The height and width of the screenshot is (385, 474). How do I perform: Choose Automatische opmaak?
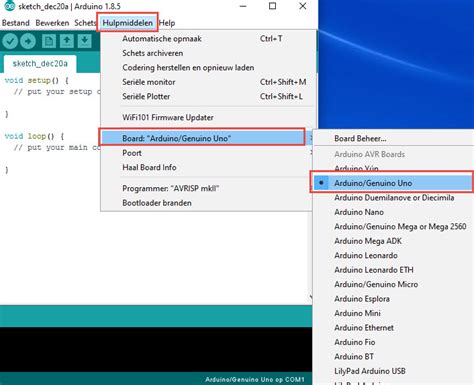207,39
